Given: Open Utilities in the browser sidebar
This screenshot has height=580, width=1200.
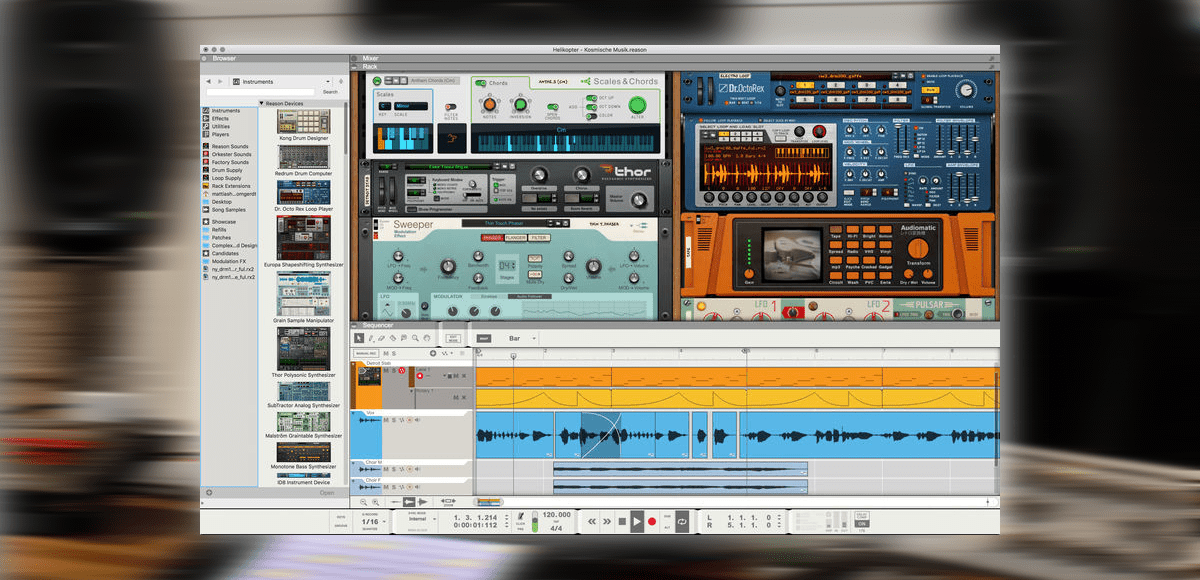Looking at the screenshot, I should pyautogui.click(x=217, y=126).
